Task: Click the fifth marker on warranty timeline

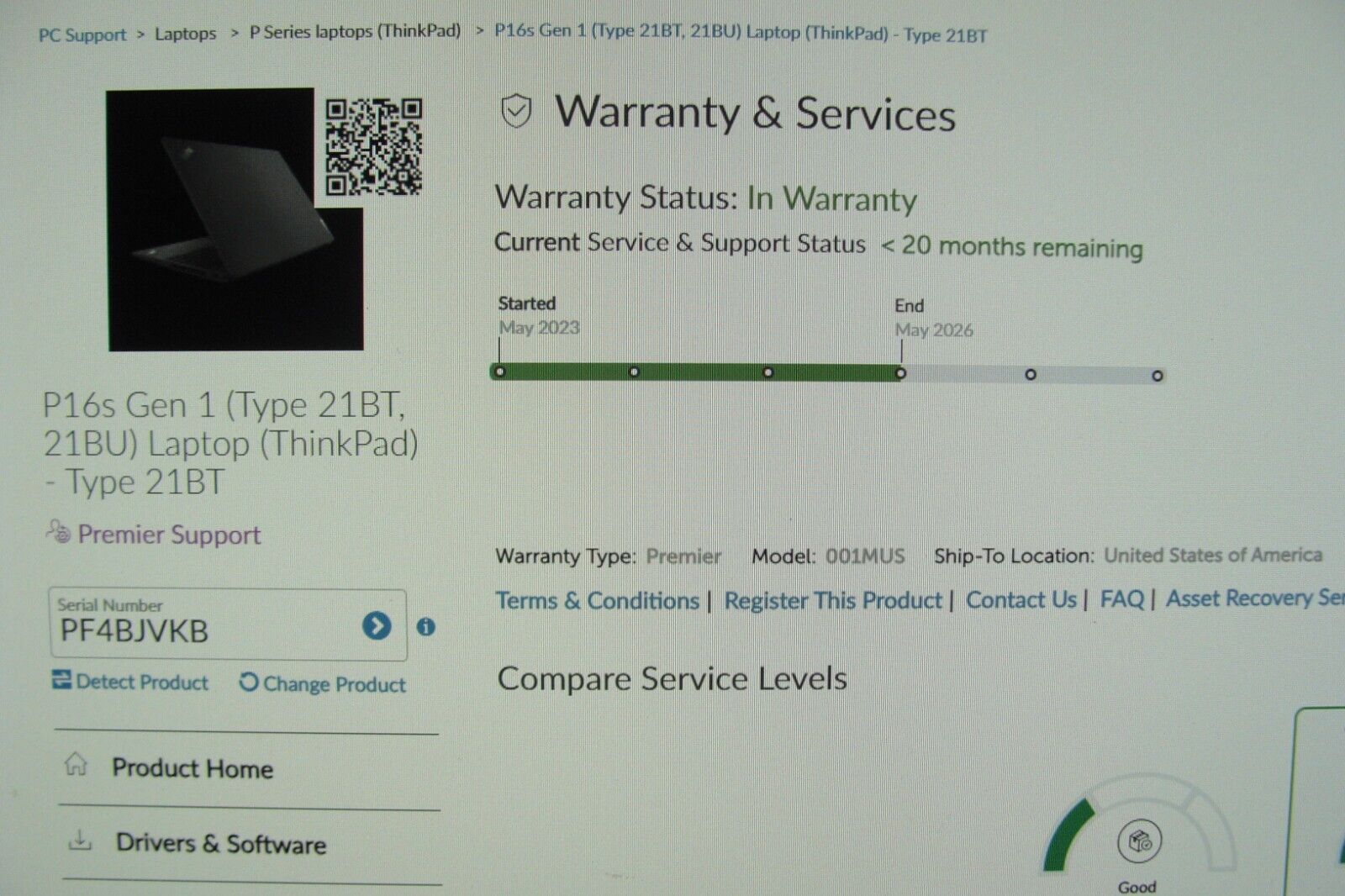Action: (1031, 374)
